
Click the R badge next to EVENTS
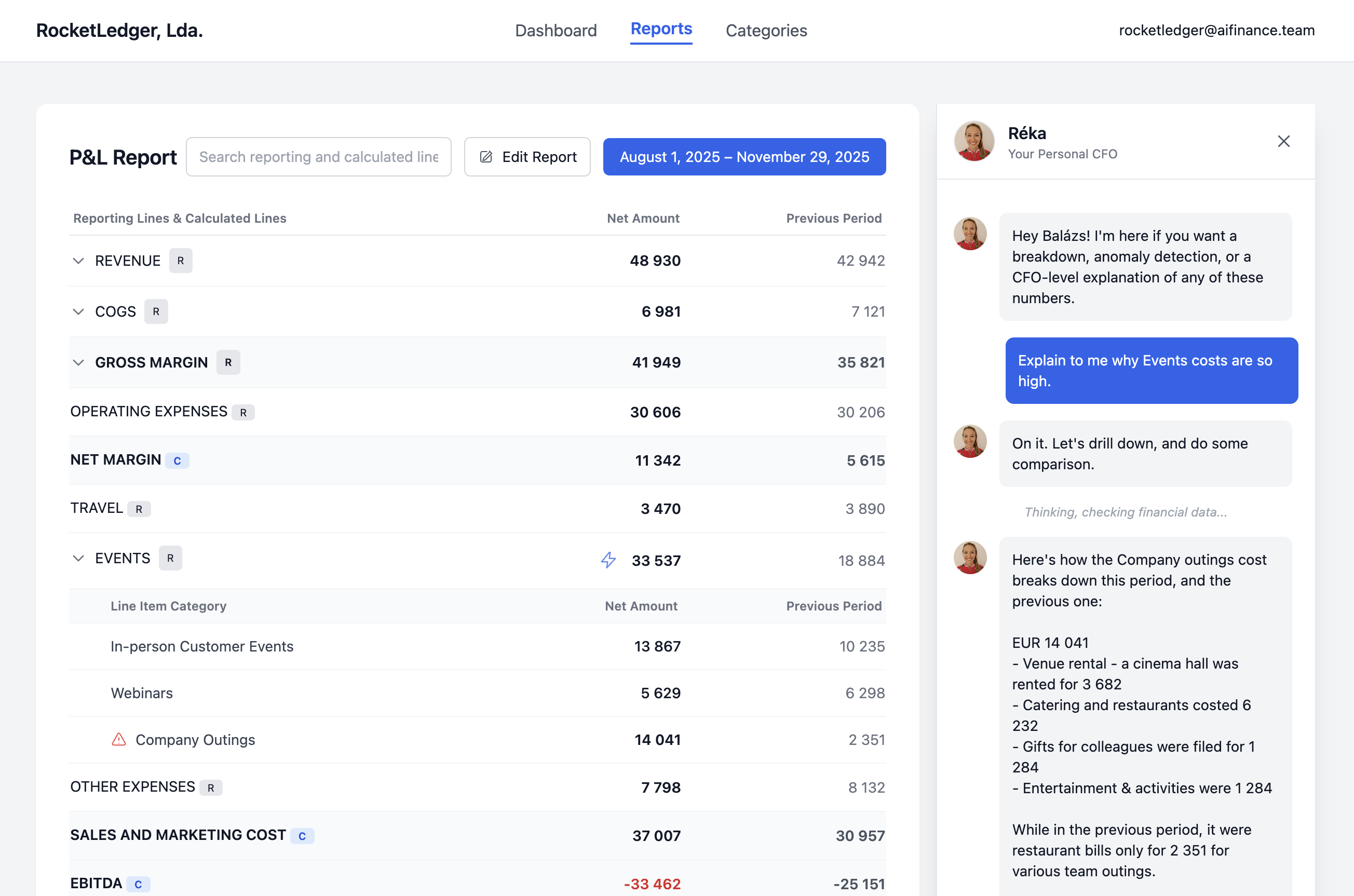click(170, 558)
